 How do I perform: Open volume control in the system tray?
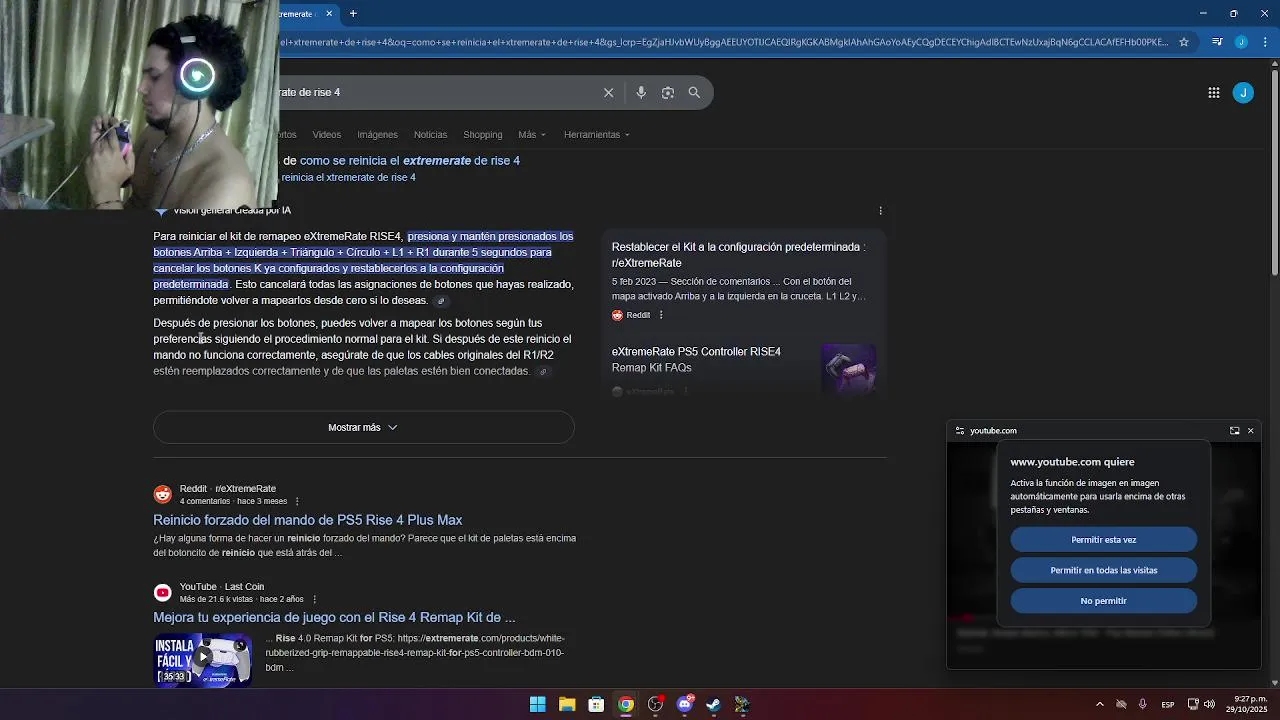click(1209, 704)
